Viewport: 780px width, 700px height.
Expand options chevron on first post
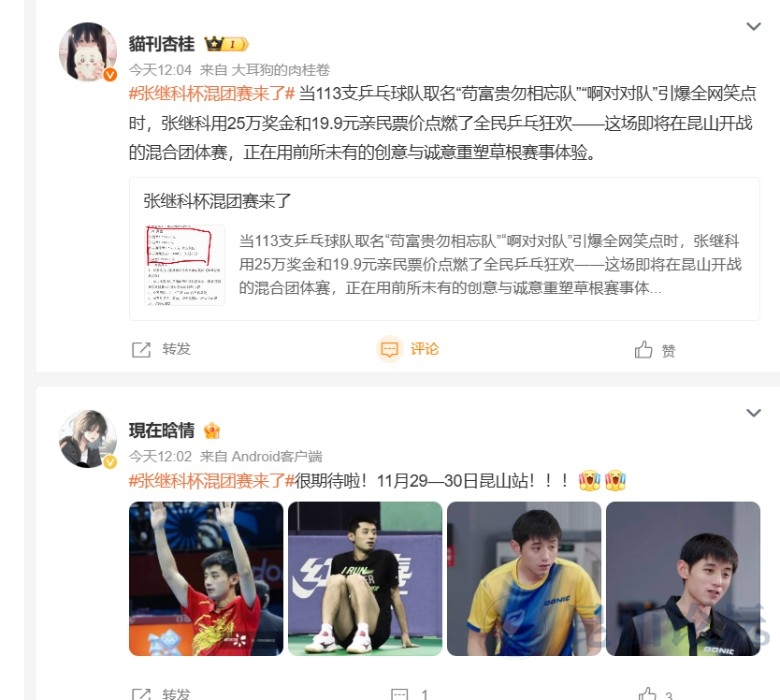click(x=754, y=26)
